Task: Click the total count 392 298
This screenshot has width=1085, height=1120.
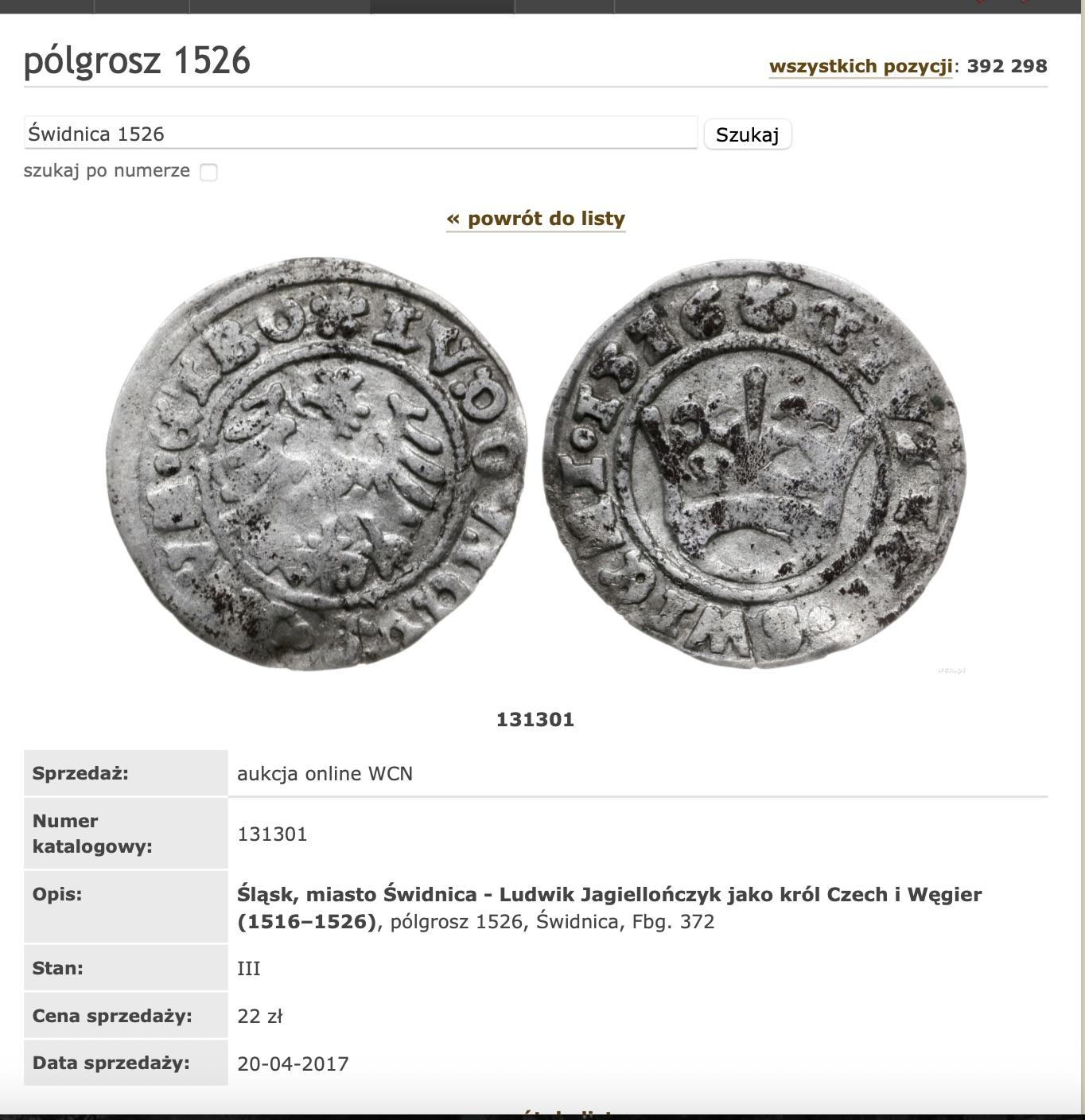Action: click(x=1007, y=66)
